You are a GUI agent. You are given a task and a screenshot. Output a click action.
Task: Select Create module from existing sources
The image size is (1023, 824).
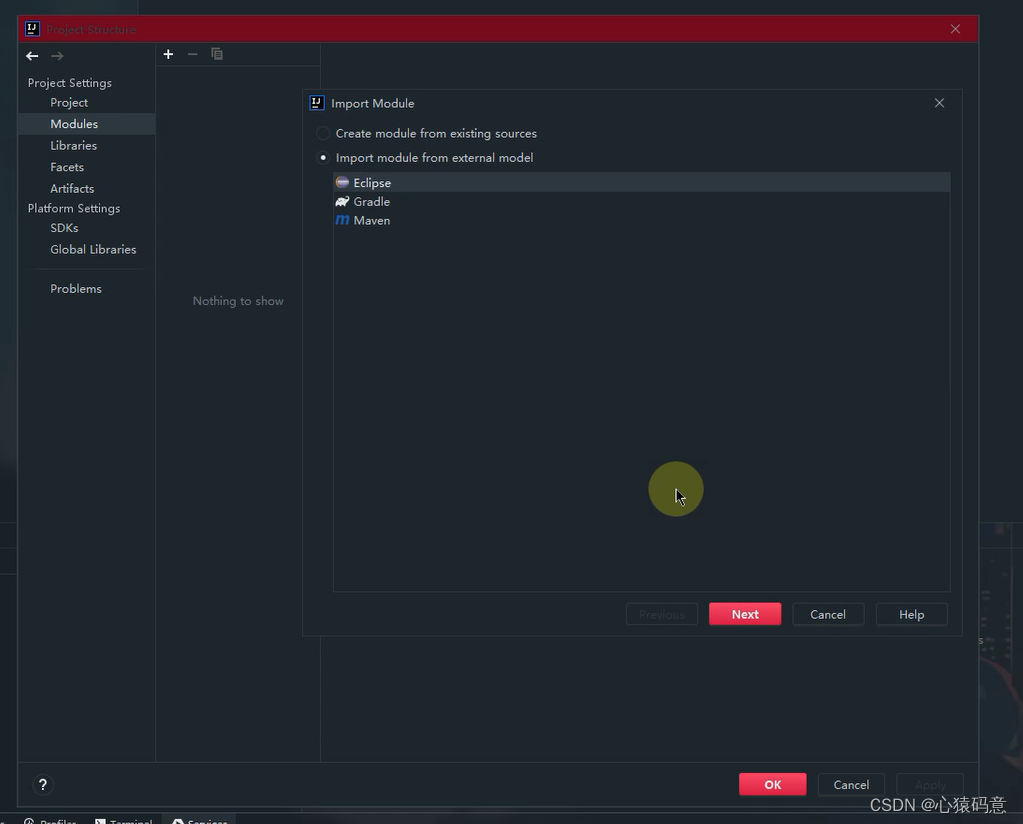[427, 133]
